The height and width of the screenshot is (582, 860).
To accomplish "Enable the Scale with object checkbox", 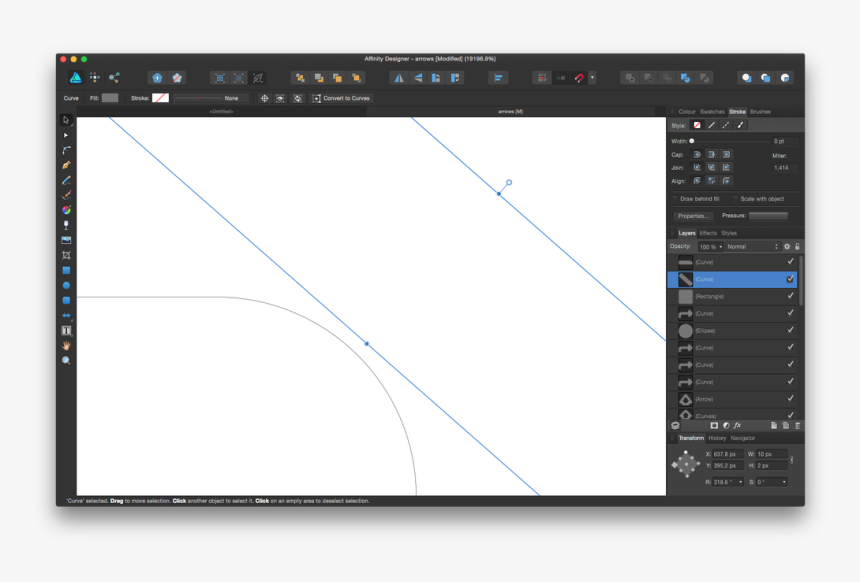I will 736,199.
